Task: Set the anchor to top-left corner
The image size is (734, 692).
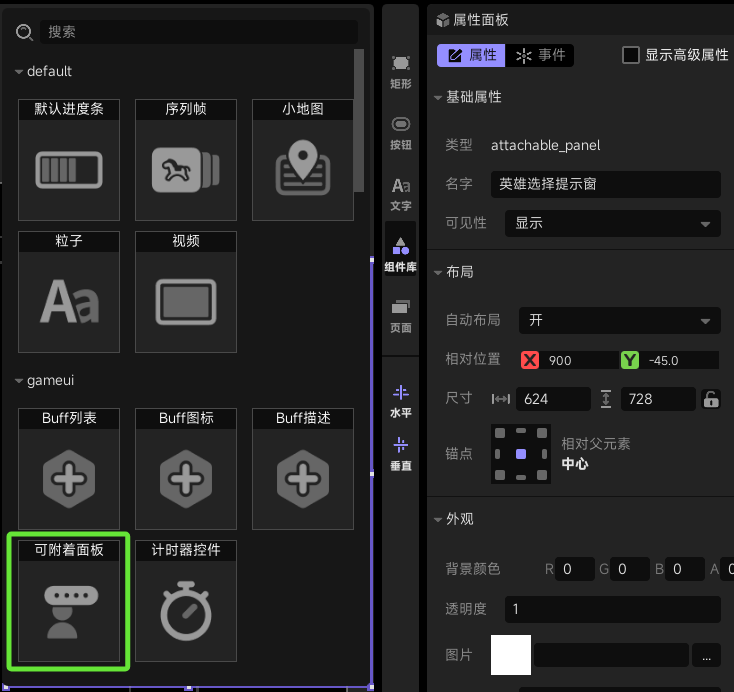Action: point(500,433)
